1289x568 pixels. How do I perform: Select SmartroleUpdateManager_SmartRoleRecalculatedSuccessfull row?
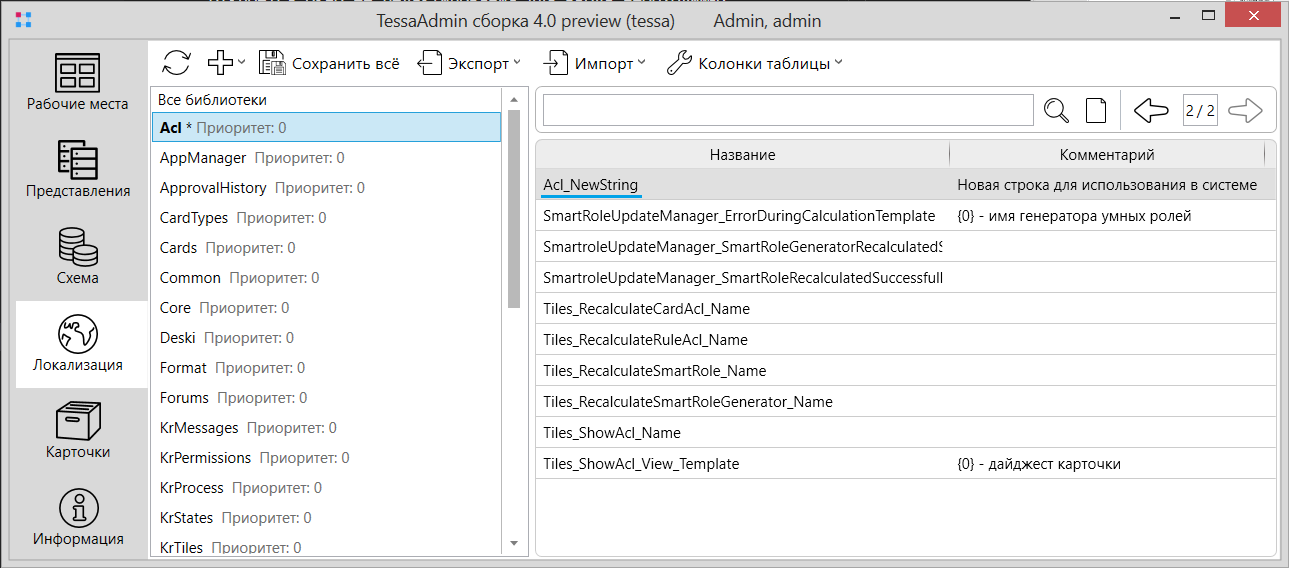click(906, 278)
